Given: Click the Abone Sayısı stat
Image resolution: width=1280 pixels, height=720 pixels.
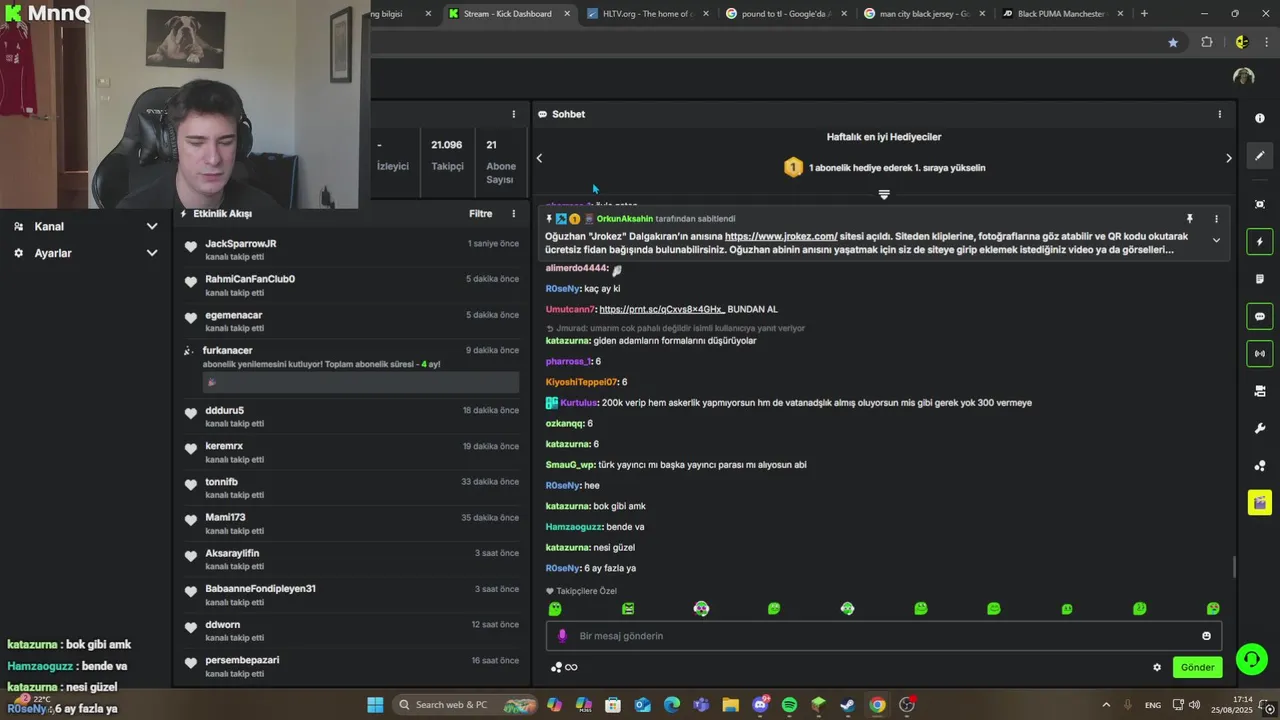Looking at the screenshot, I should point(500,160).
